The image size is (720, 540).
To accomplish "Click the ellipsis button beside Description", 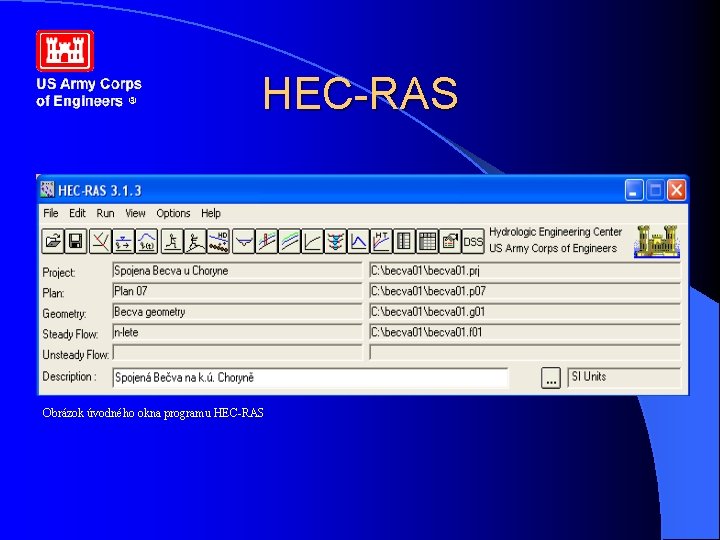I will point(551,378).
